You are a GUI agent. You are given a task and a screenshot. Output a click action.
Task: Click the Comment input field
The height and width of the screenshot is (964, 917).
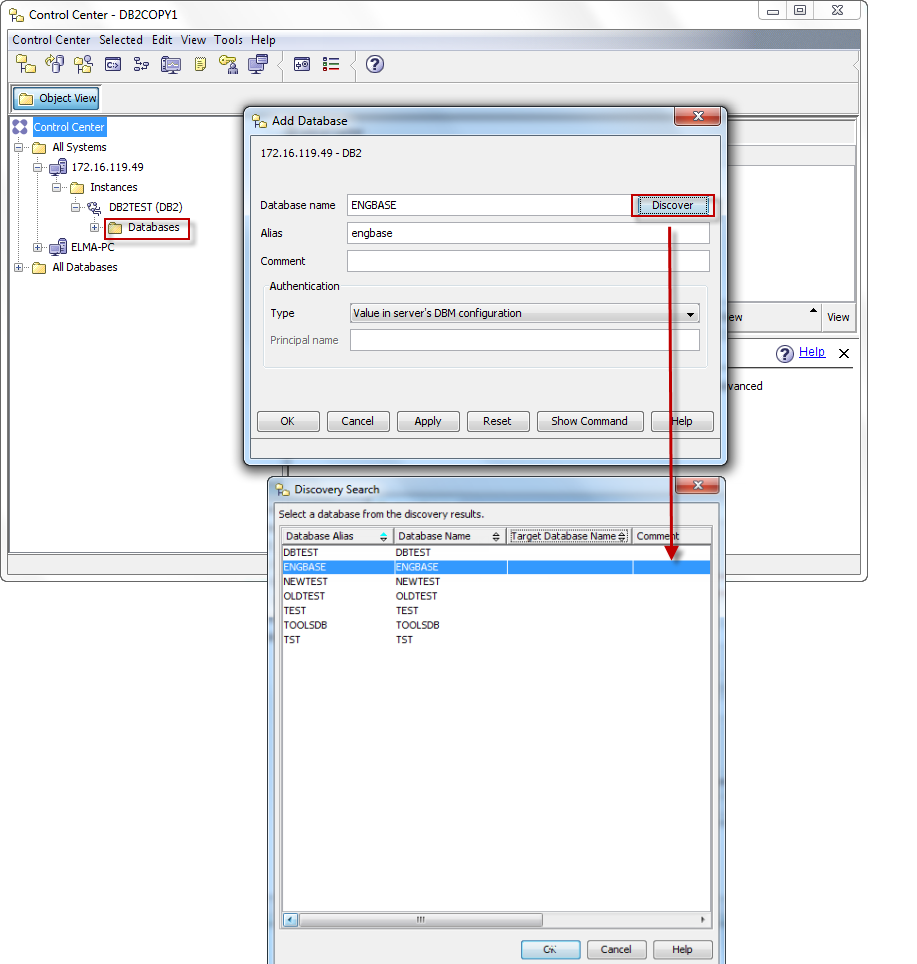tap(528, 261)
